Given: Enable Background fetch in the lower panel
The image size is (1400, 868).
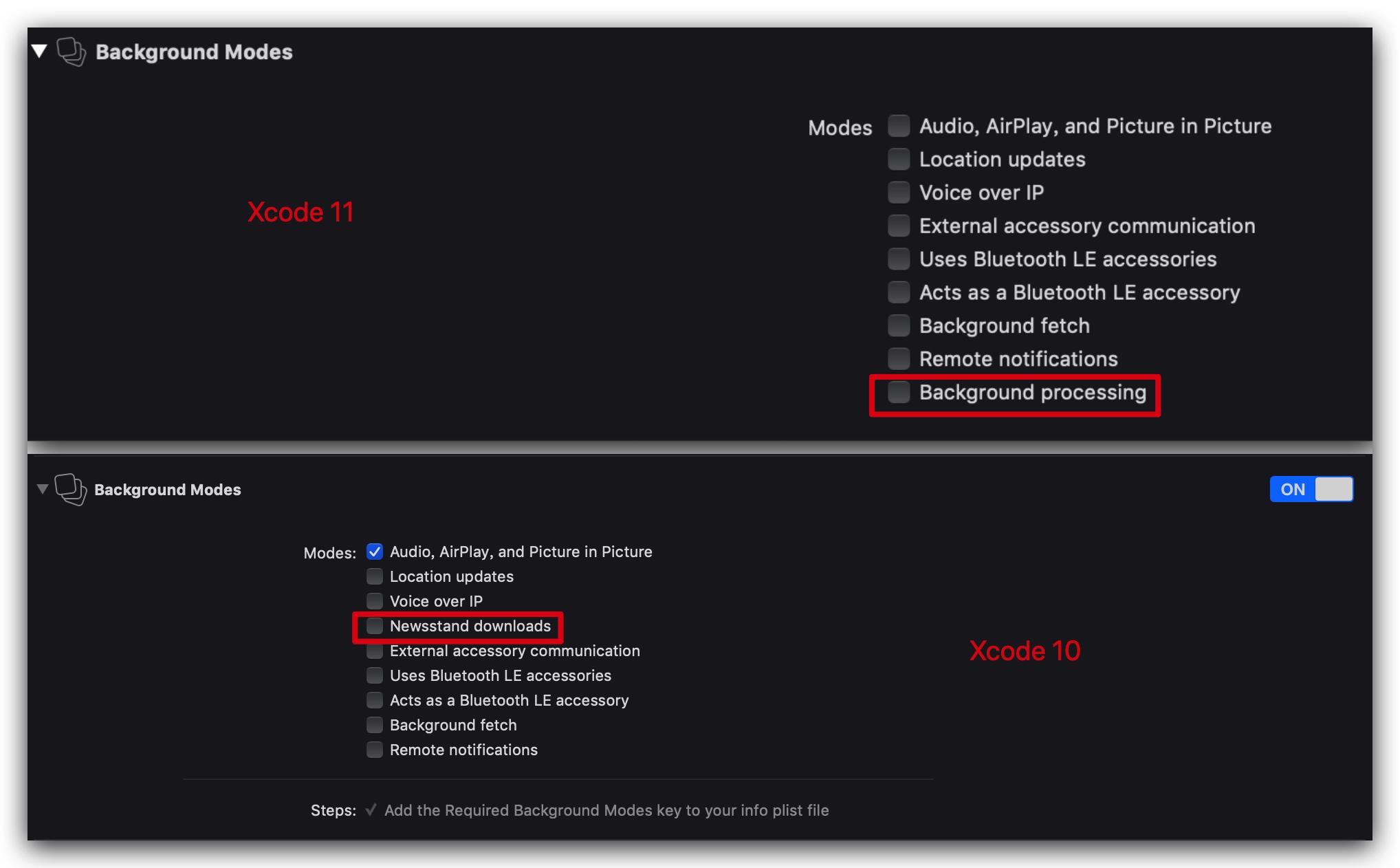Looking at the screenshot, I should click(x=375, y=725).
